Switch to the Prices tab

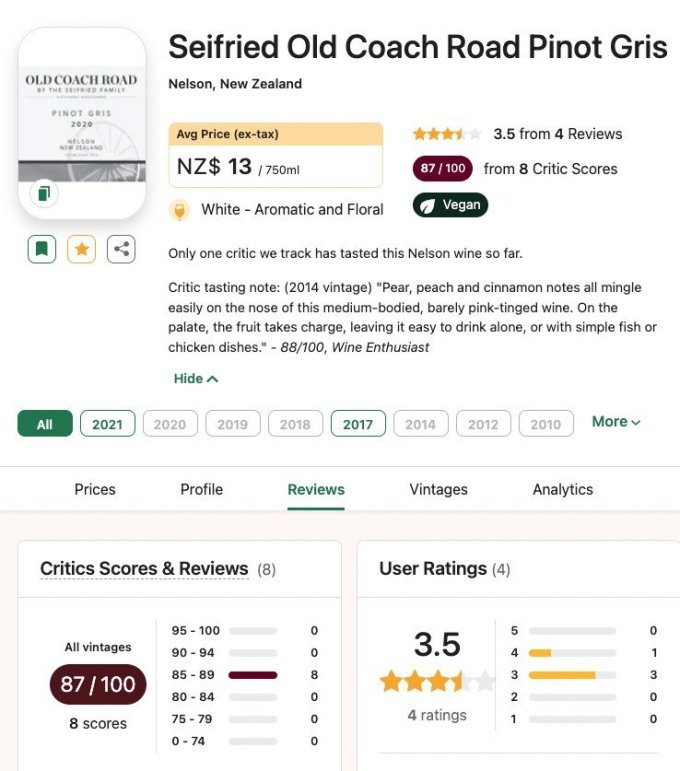click(x=95, y=490)
